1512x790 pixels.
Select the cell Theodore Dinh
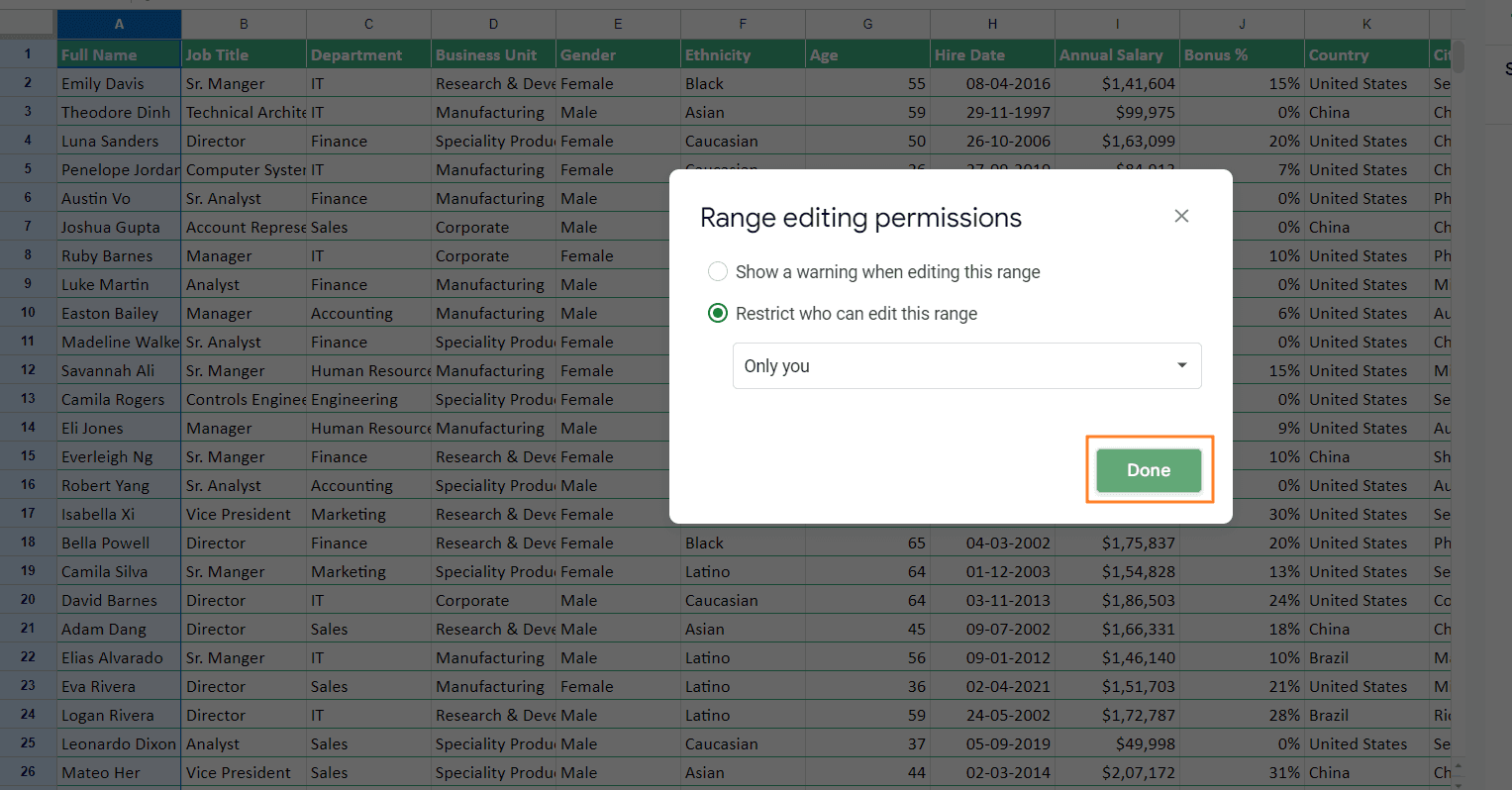119,112
